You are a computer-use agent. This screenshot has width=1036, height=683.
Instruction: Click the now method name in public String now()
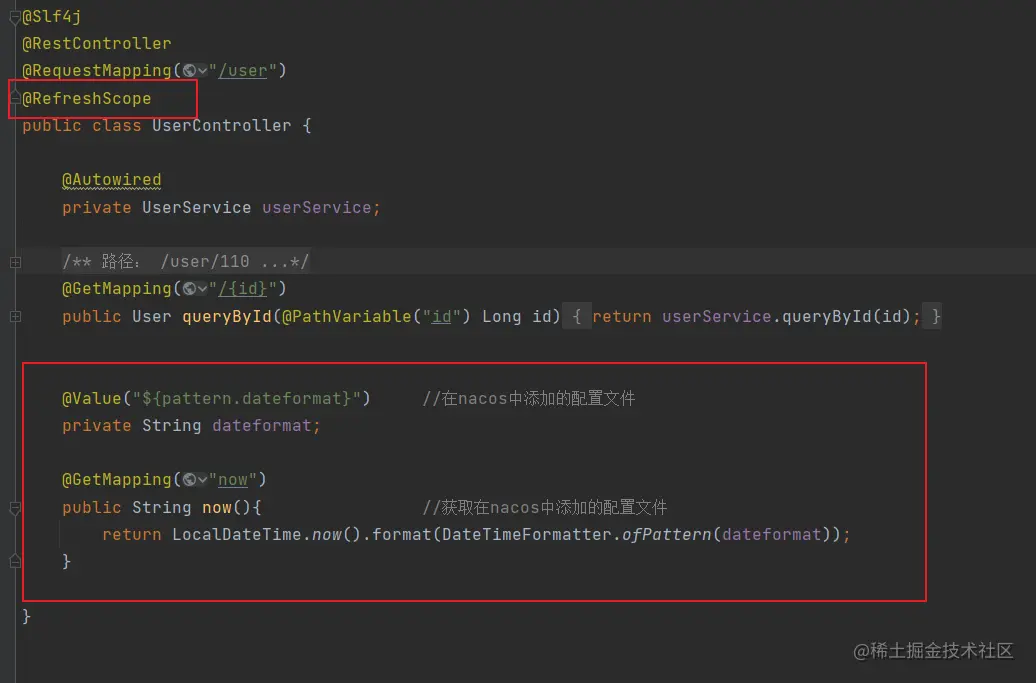(217, 507)
